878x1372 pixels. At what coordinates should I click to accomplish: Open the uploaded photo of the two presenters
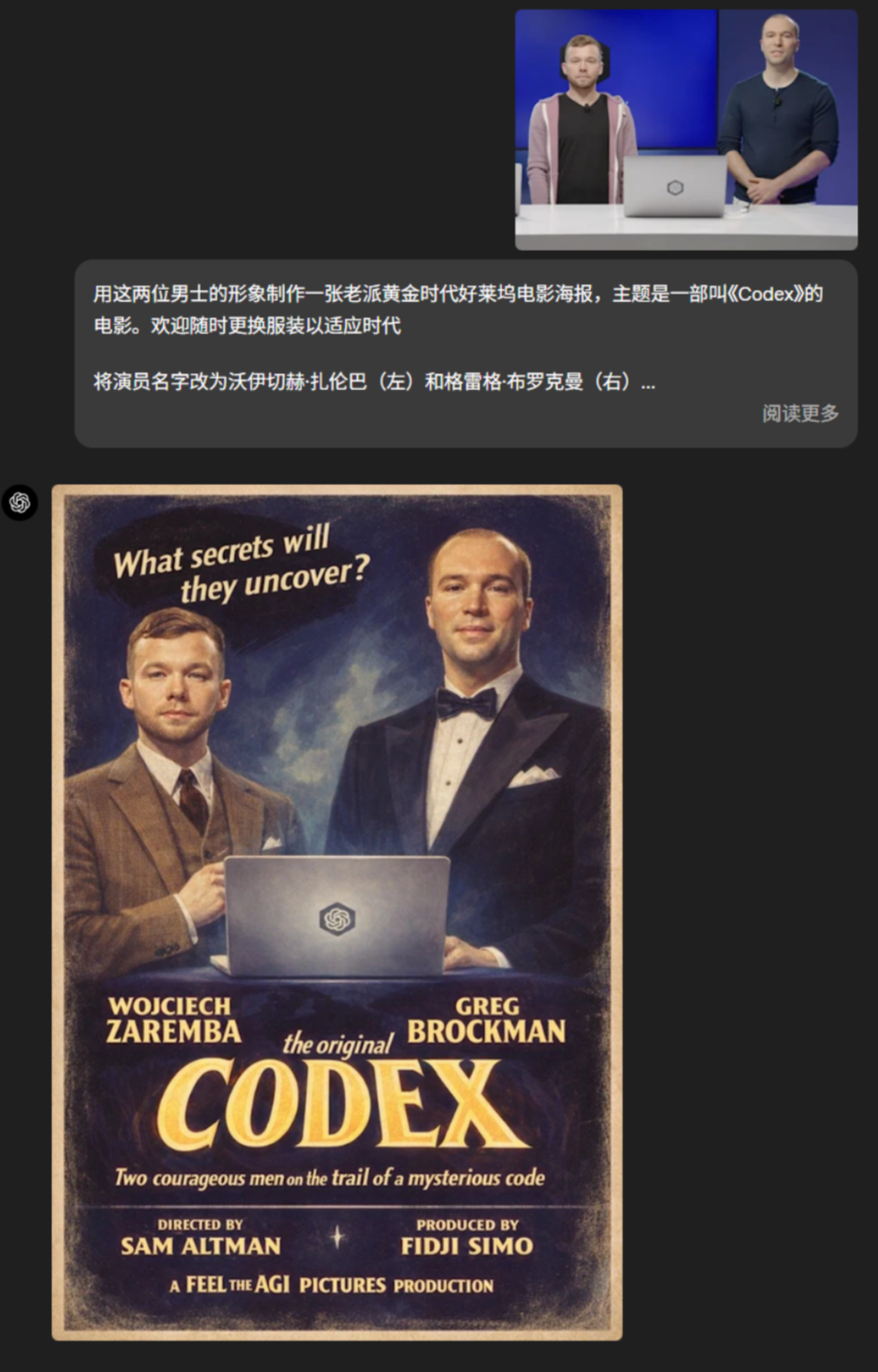686,130
